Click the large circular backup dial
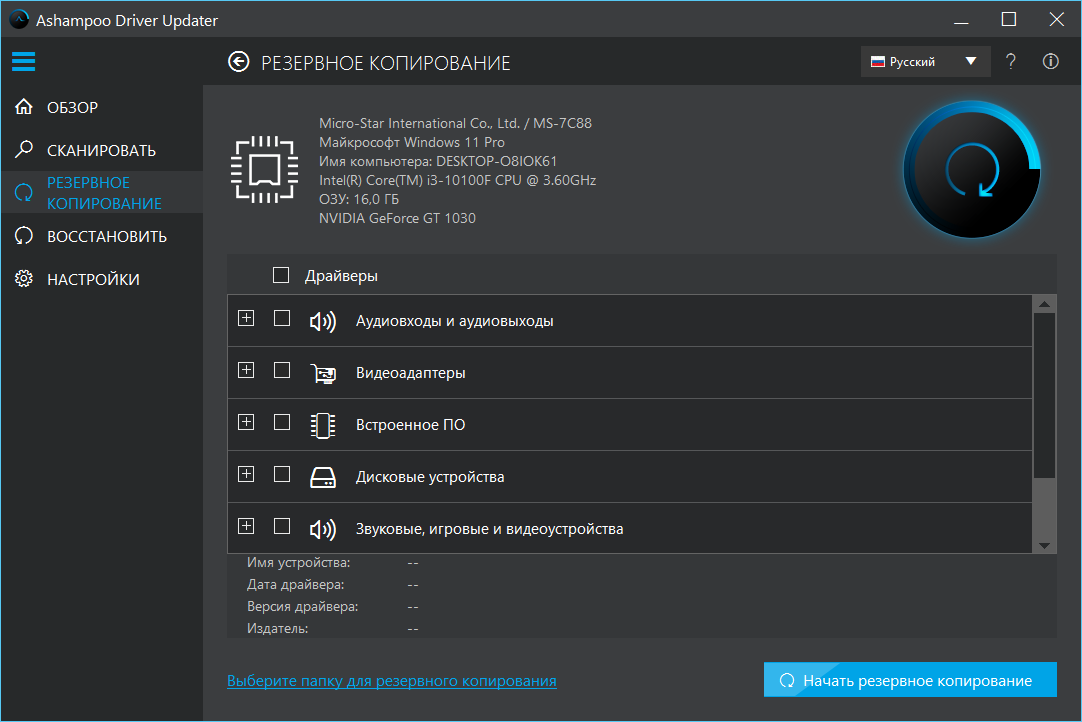 coord(972,170)
